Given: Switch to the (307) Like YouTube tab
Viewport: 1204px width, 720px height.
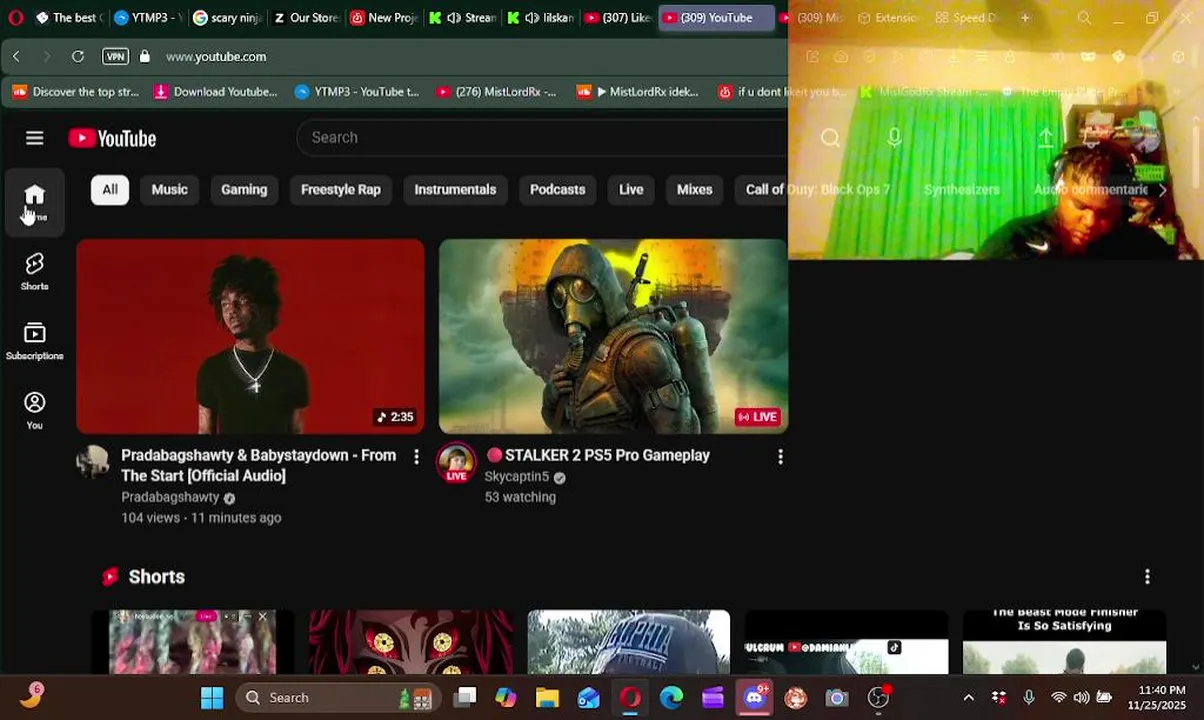Looking at the screenshot, I should click(618, 18).
